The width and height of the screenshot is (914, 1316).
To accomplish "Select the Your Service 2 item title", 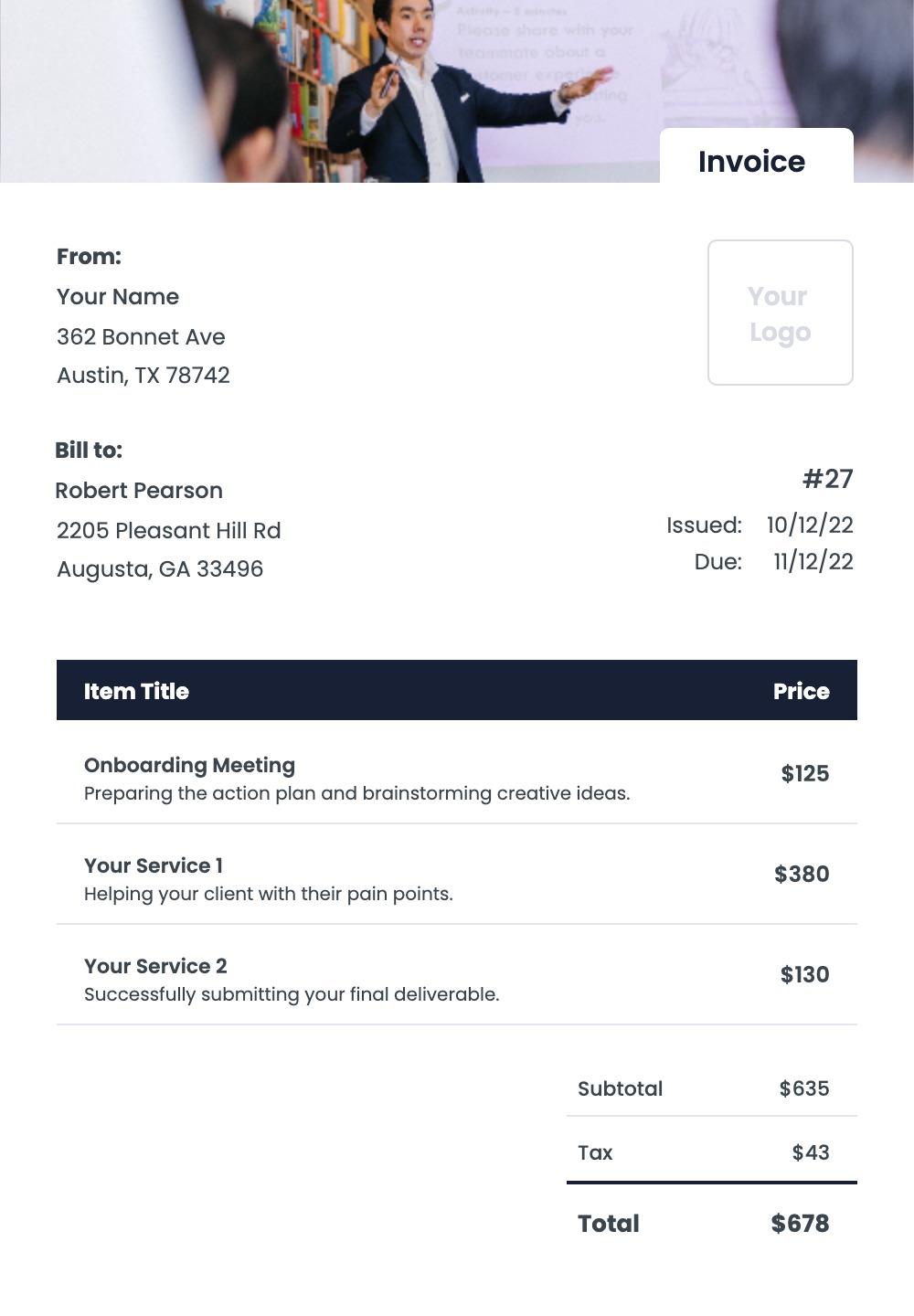I will 155,967.
